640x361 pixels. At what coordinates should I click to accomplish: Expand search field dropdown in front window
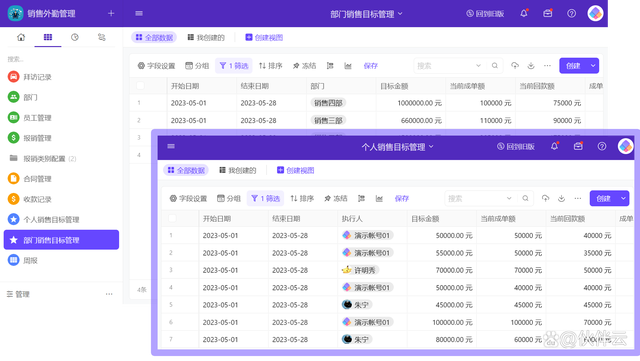tap(509, 198)
